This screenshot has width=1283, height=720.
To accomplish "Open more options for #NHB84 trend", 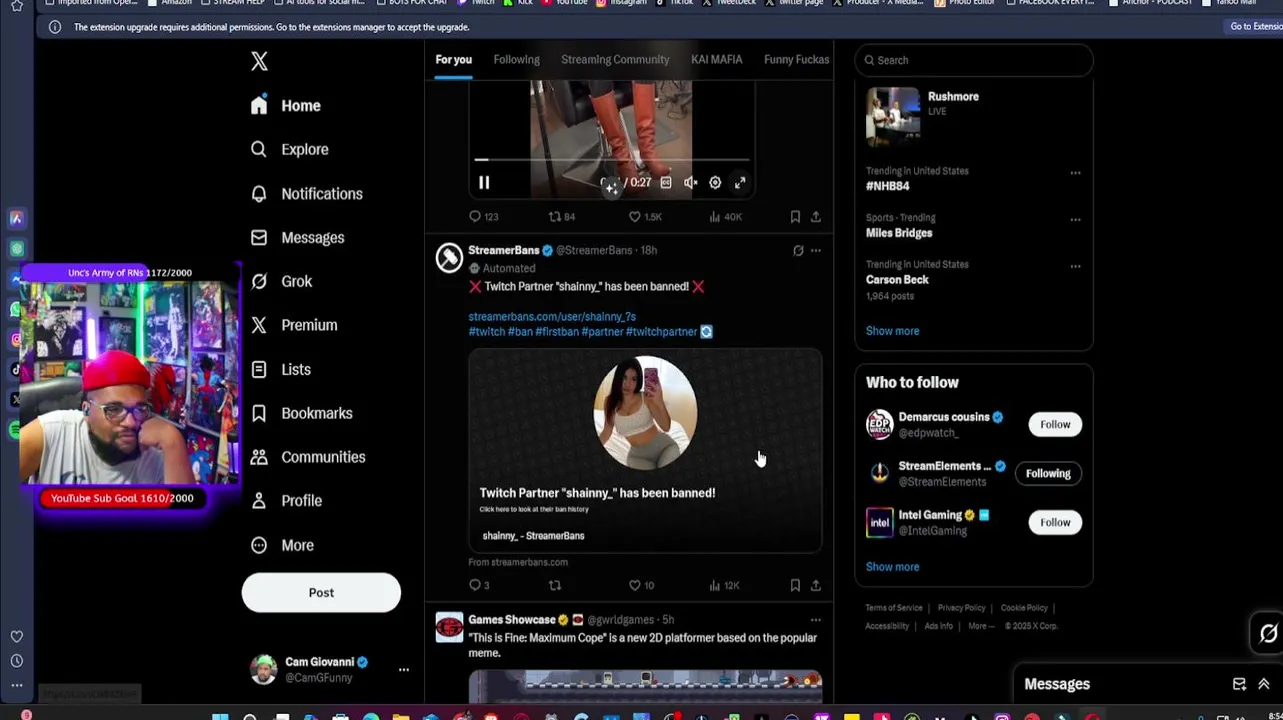I will pos(1075,173).
